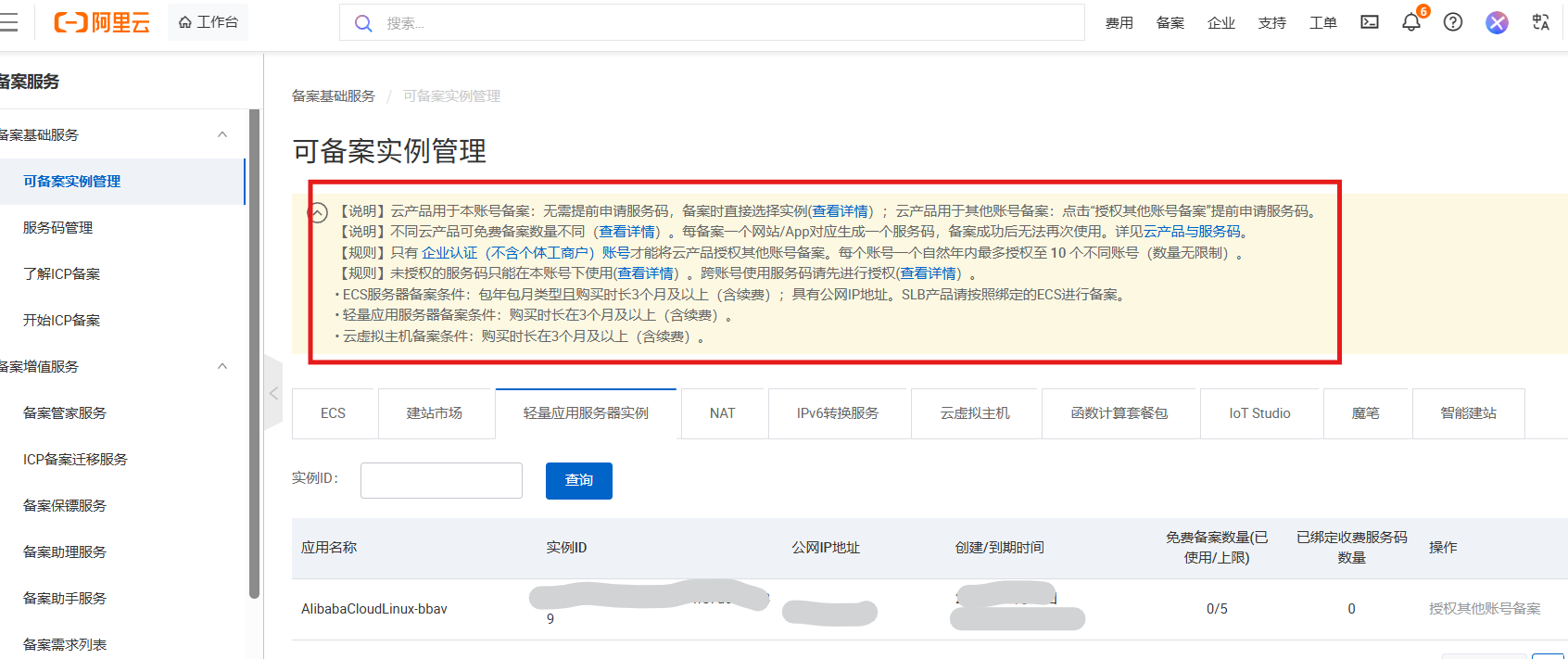
Task: Switch to the 魔笔 tab
Action: tap(1366, 413)
